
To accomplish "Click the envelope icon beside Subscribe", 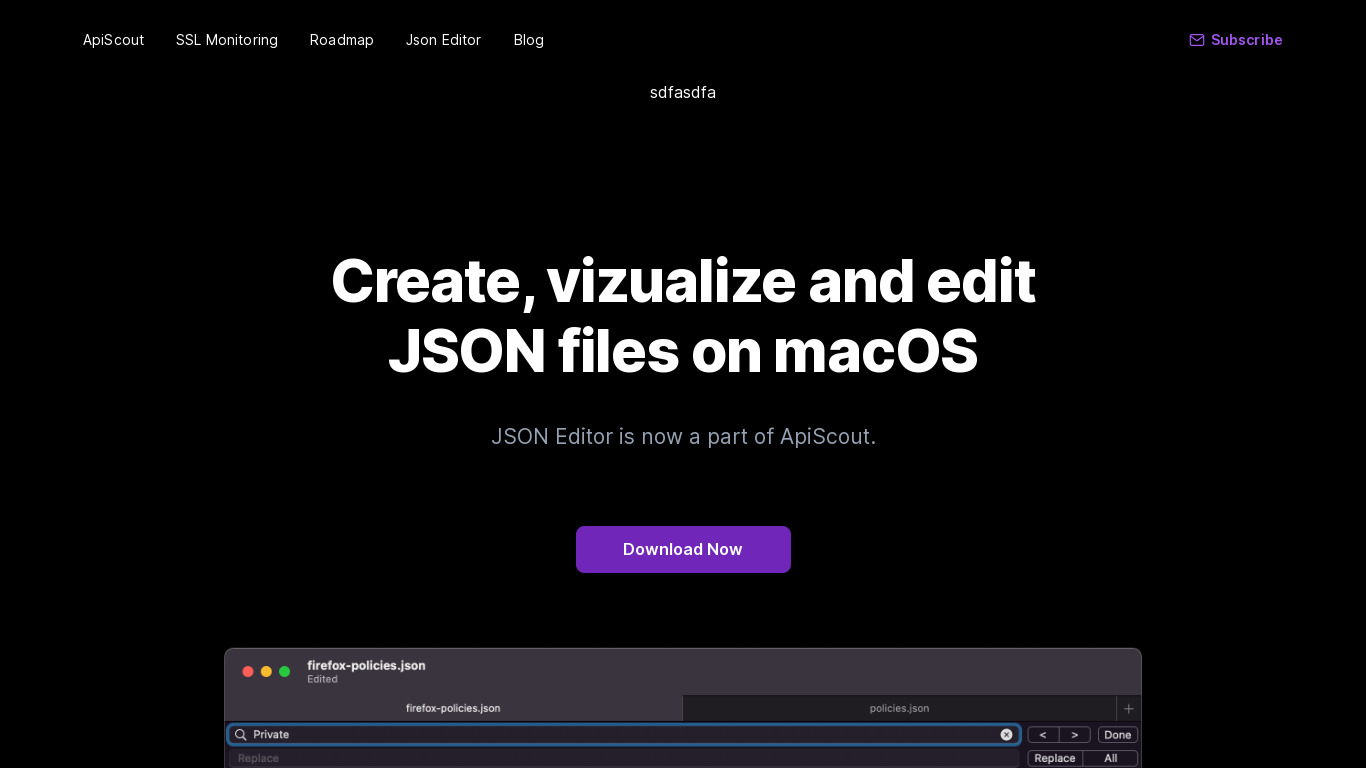I will click(x=1197, y=40).
